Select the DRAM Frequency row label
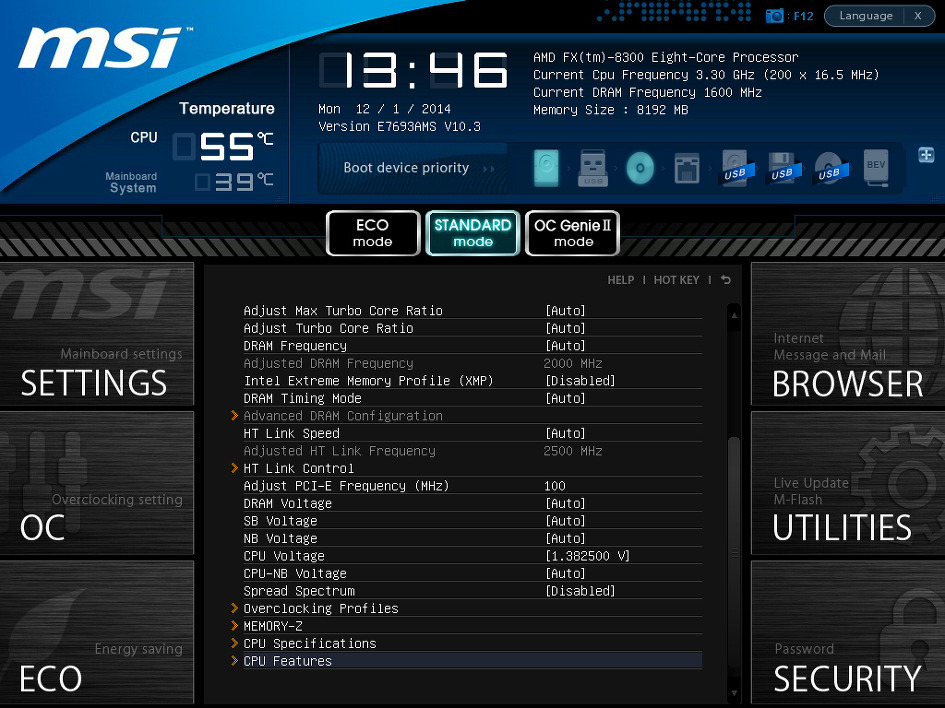The height and width of the screenshot is (708, 945). (x=295, y=346)
